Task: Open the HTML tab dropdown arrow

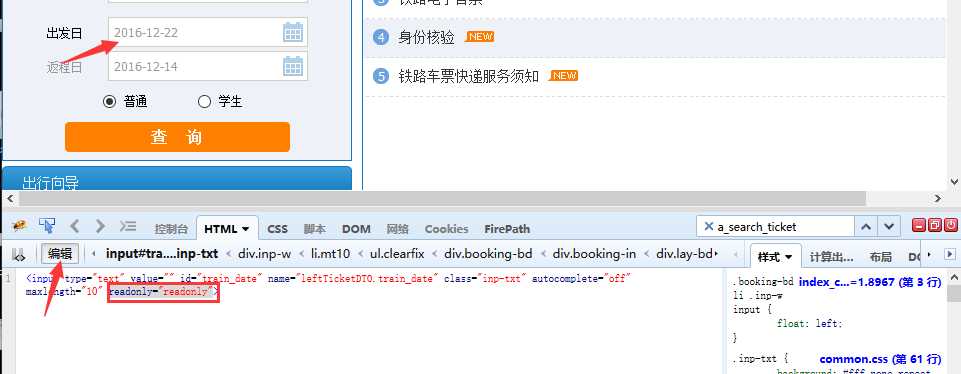Action: pos(246,229)
